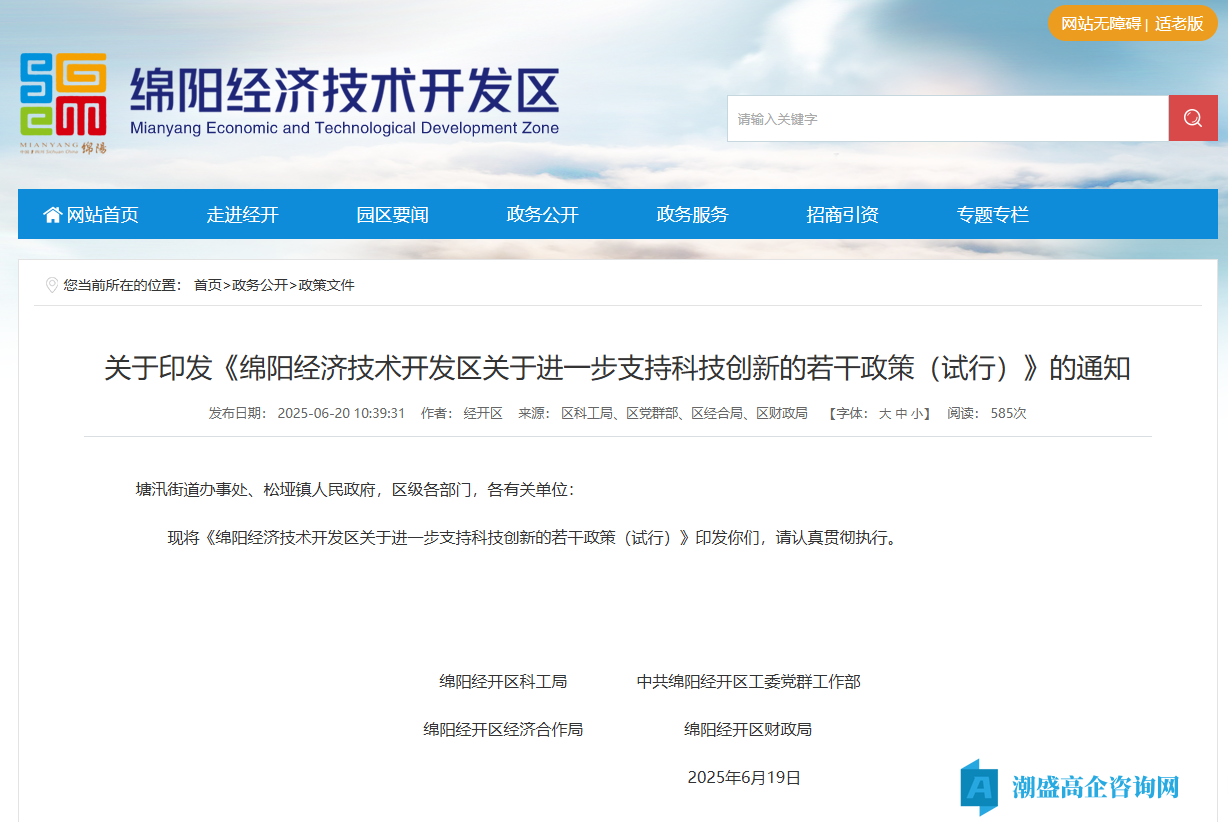1228x822 pixels.
Task: Open the 园区要闻 menu
Action: click(392, 215)
